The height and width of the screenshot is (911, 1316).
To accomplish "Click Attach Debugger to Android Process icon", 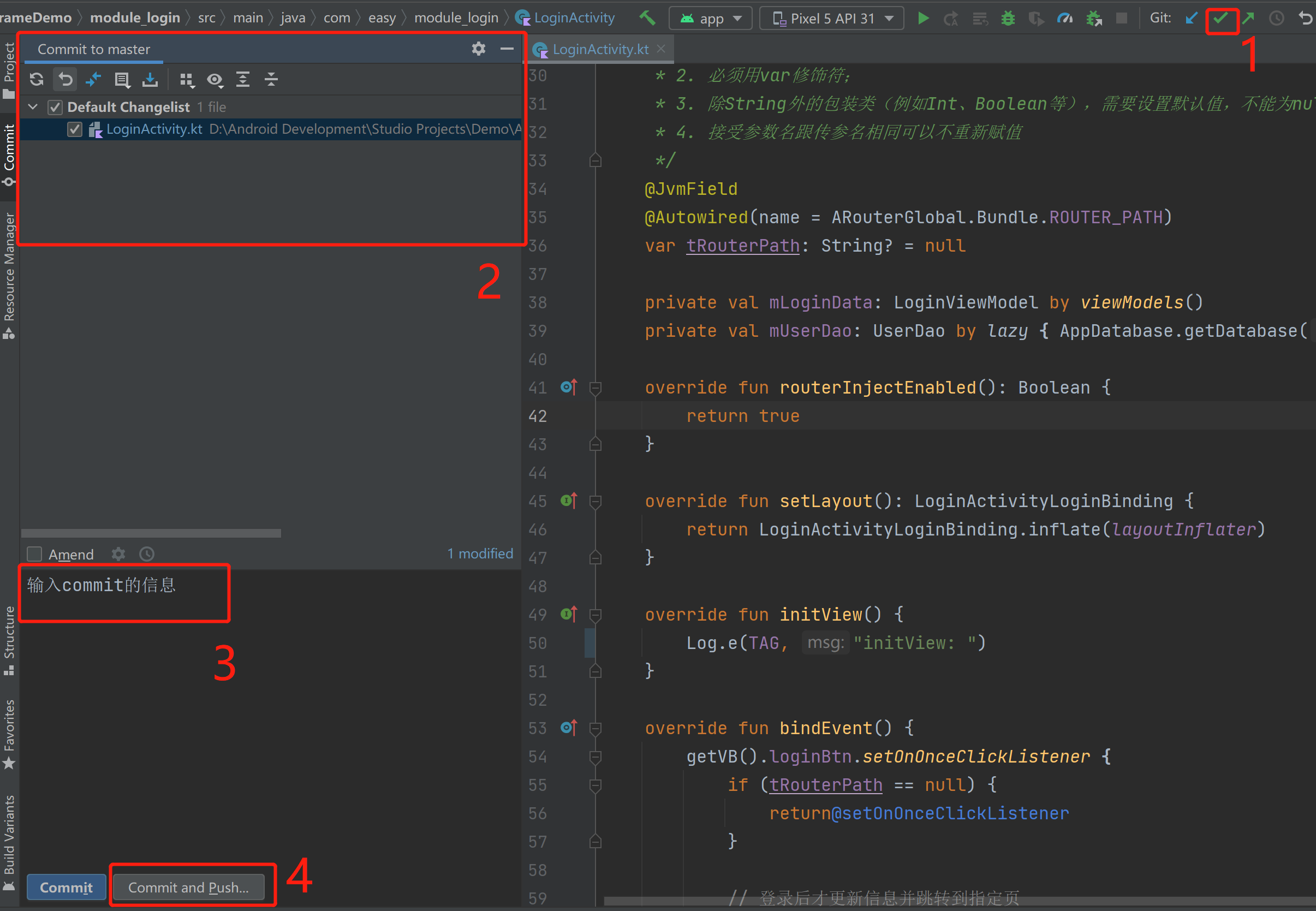I will 1094,19.
